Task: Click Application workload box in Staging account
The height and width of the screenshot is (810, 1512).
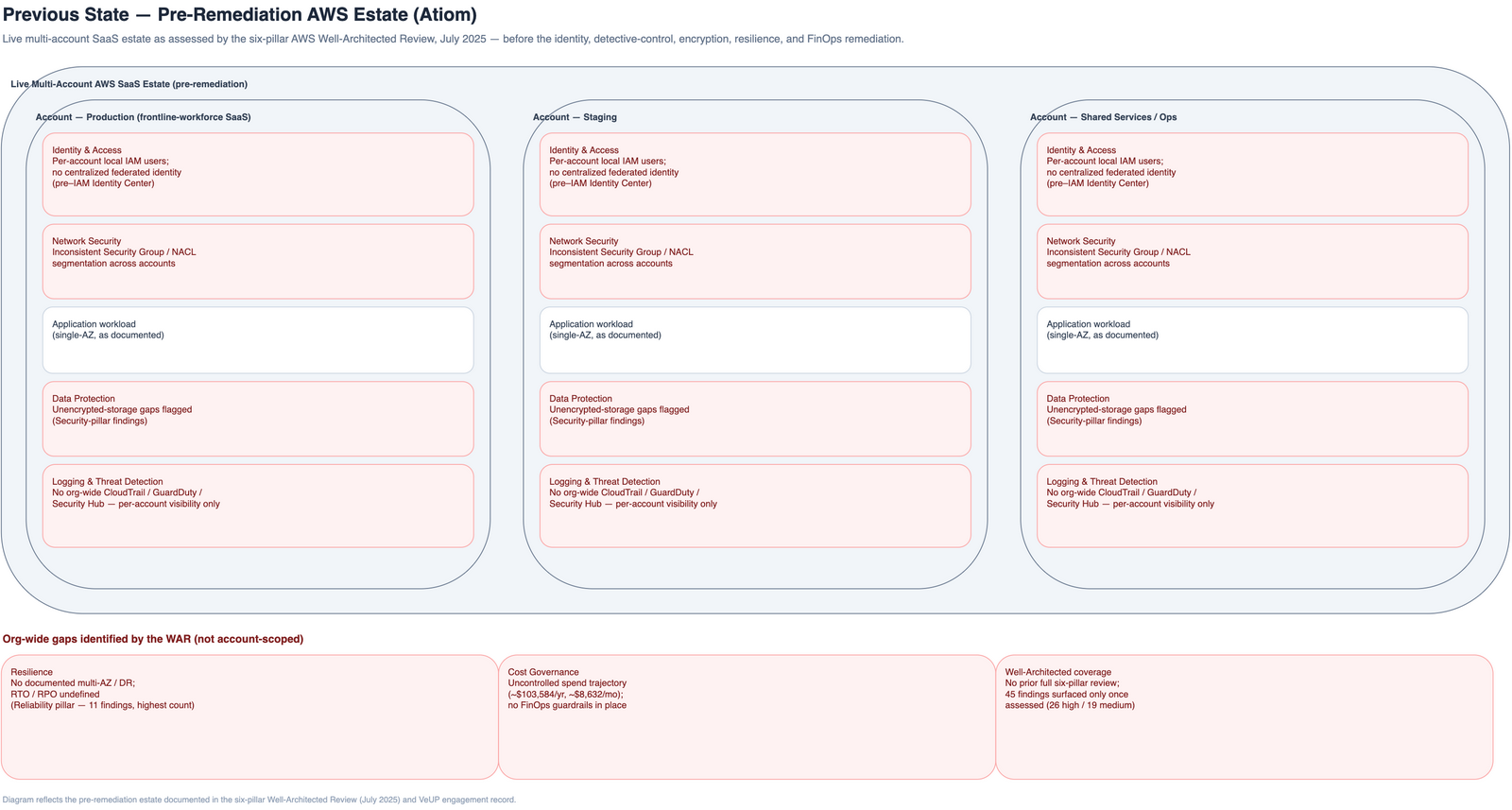Action: [755, 340]
